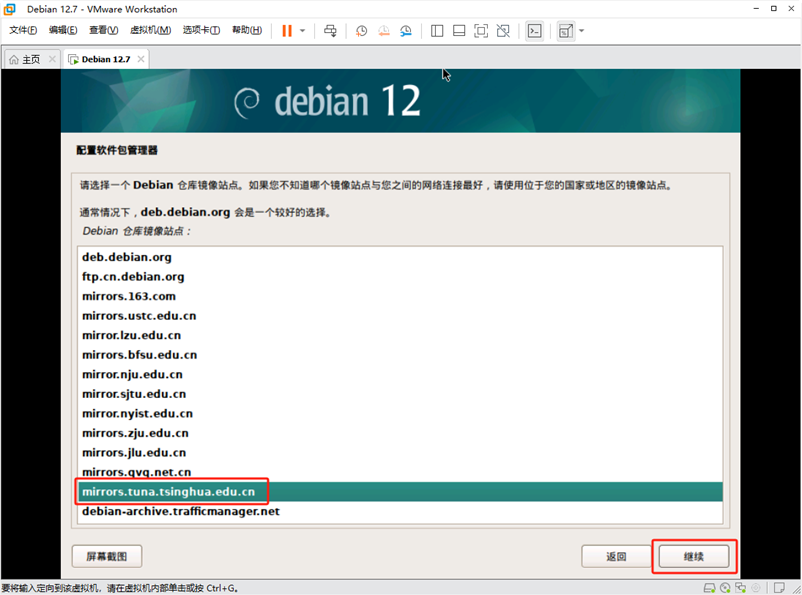This screenshot has height=595, width=802.
Task: Minimize the VMware Workstation window
Action: (756, 9)
